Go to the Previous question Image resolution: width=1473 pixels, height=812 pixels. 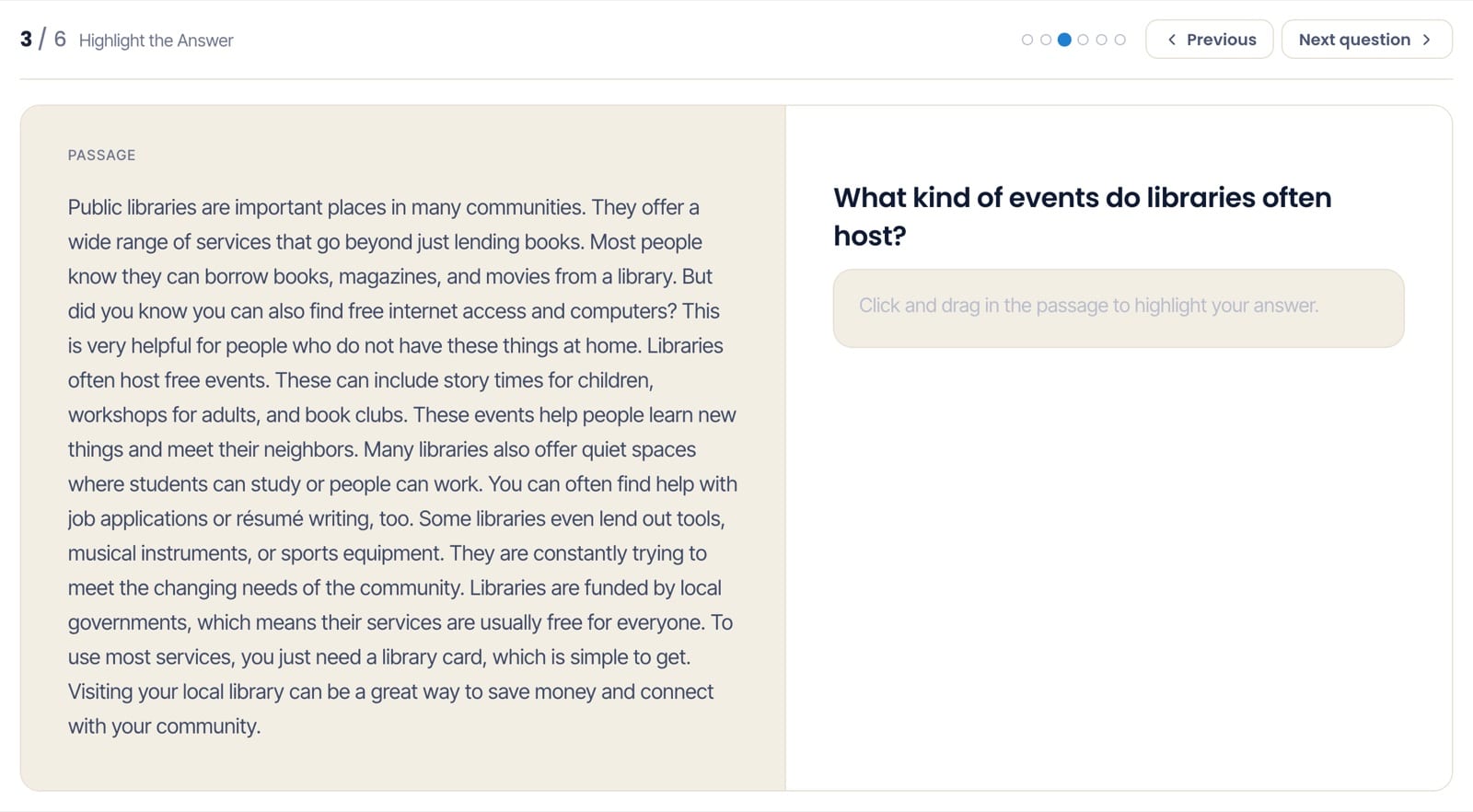pyautogui.click(x=1209, y=40)
